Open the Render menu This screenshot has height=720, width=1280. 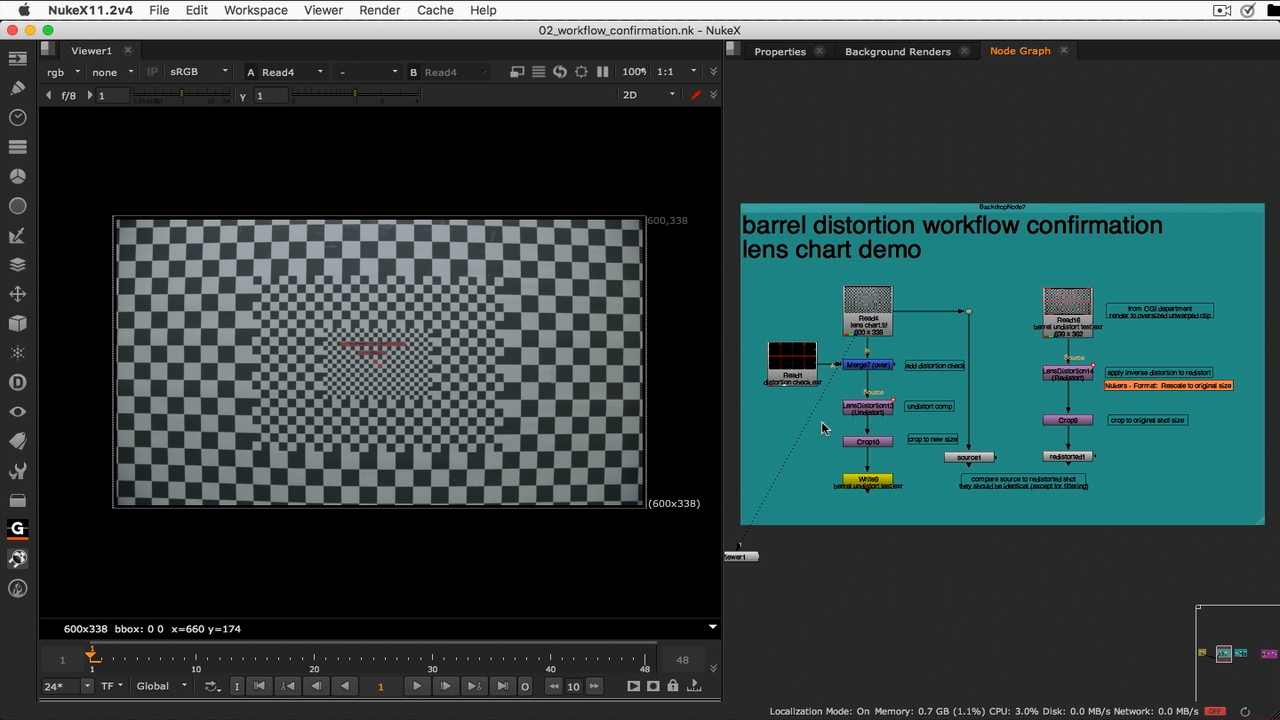click(379, 10)
